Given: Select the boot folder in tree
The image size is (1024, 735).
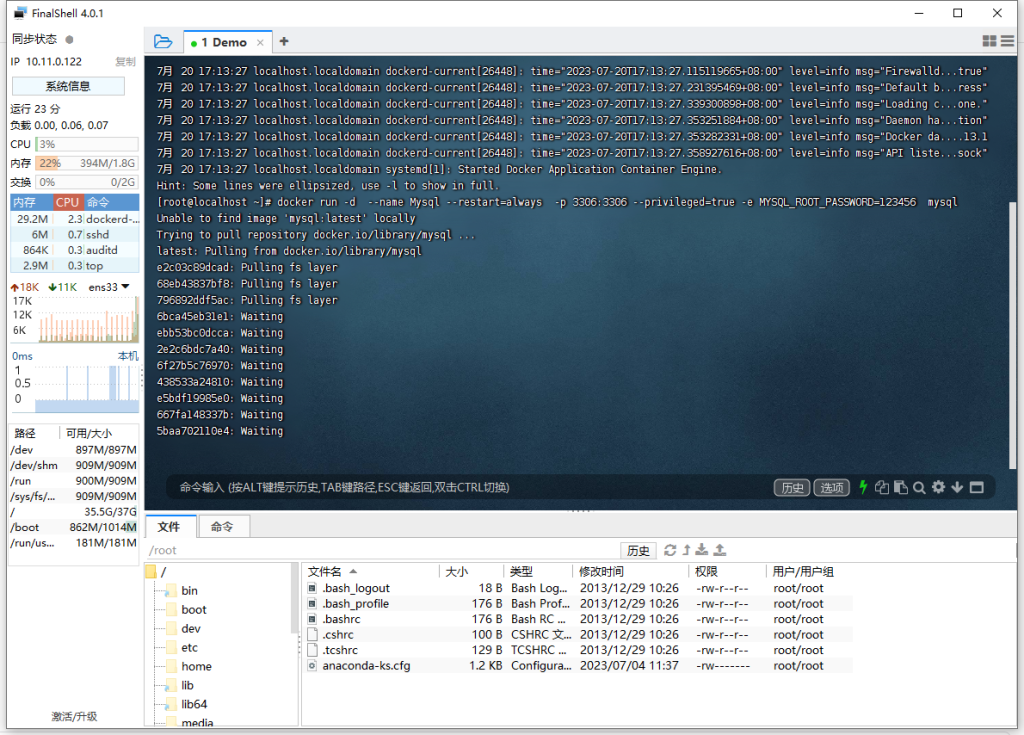Looking at the screenshot, I should [194, 610].
